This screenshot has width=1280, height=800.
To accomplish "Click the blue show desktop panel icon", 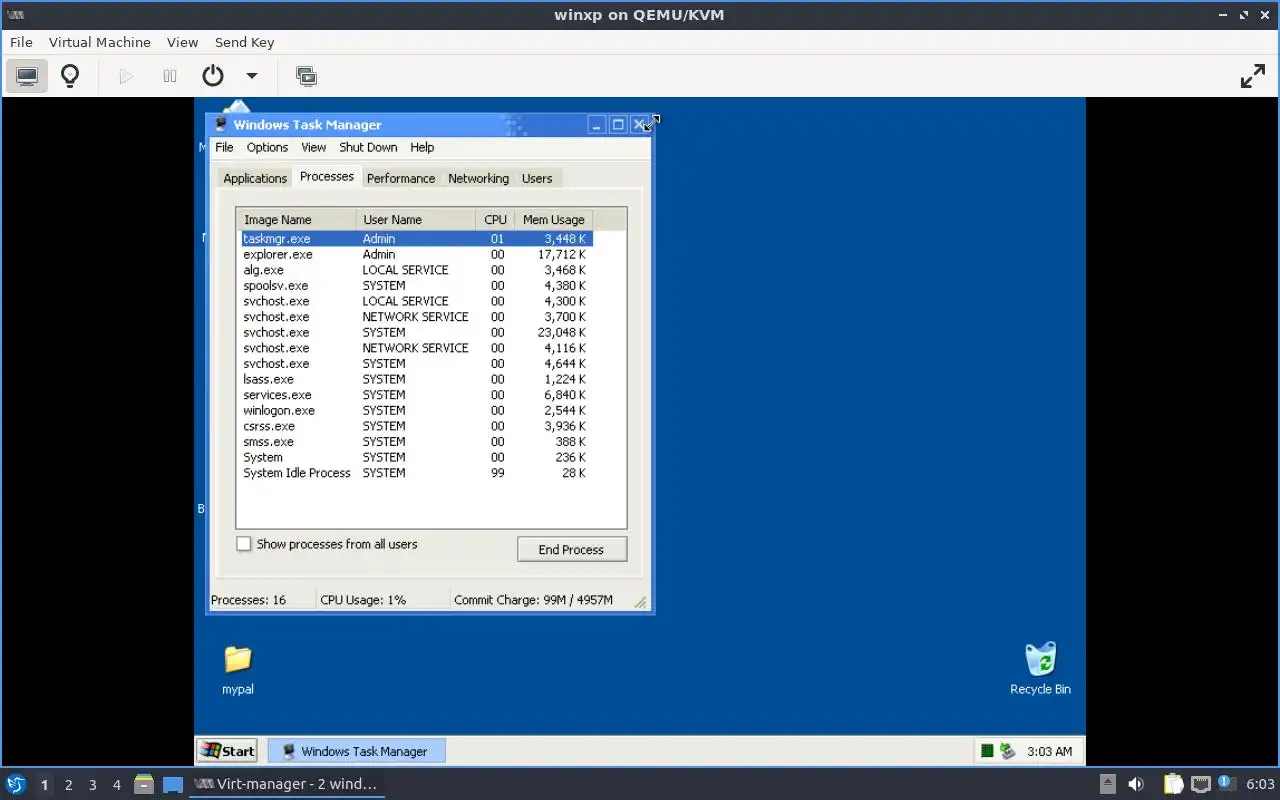I will 173,785.
